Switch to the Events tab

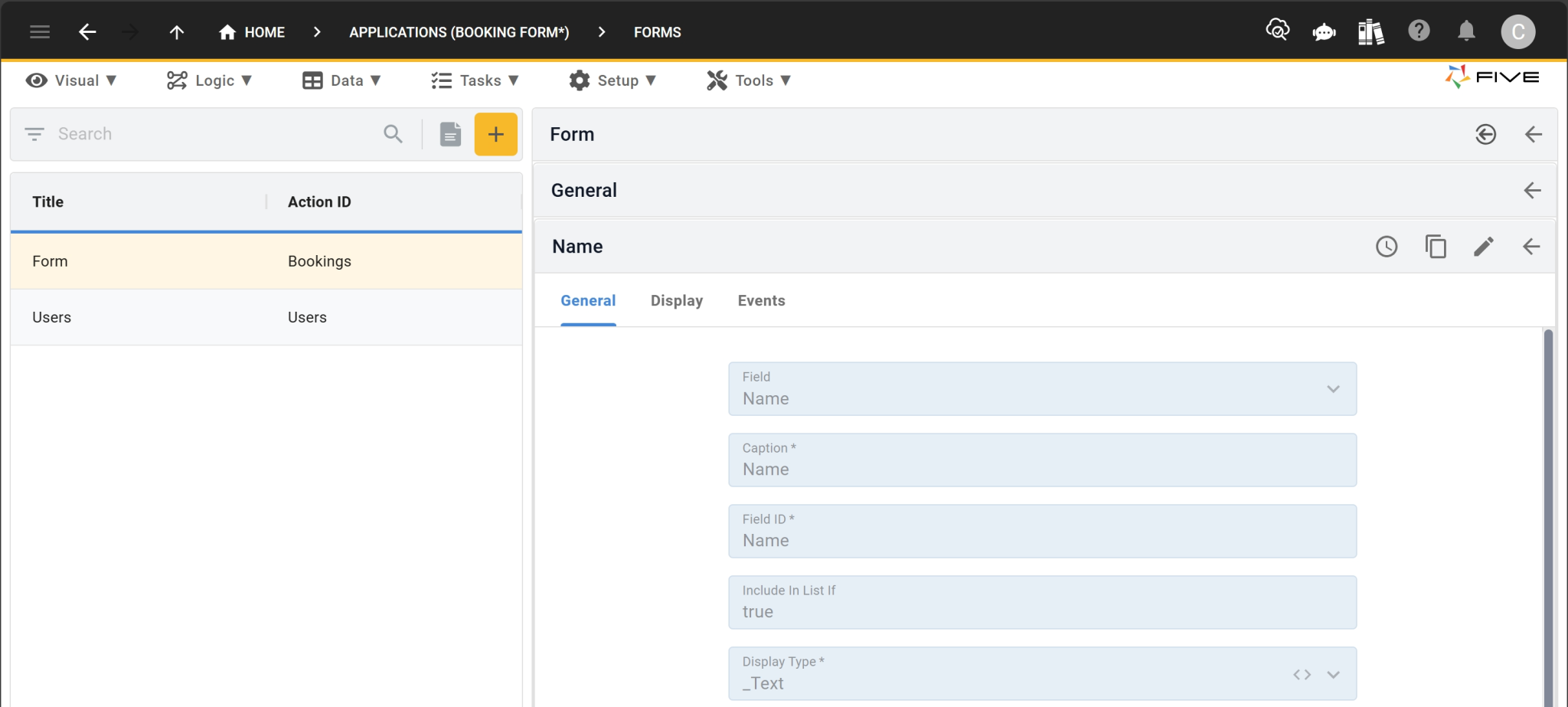761,300
